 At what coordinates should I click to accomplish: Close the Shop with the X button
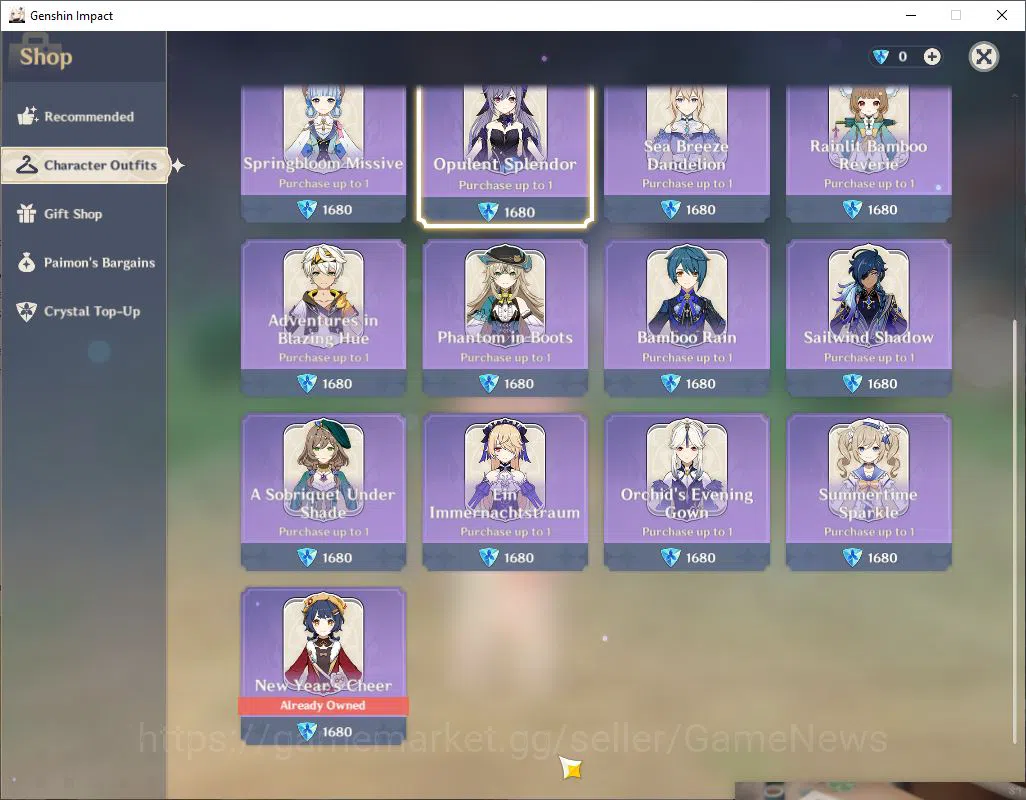(983, 57)
